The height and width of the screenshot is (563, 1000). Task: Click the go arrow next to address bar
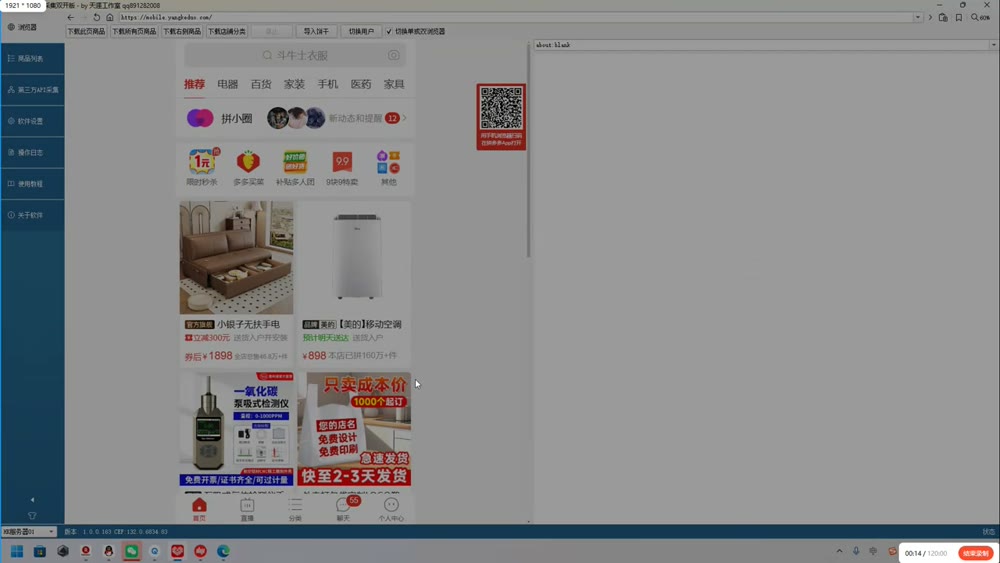930,17
